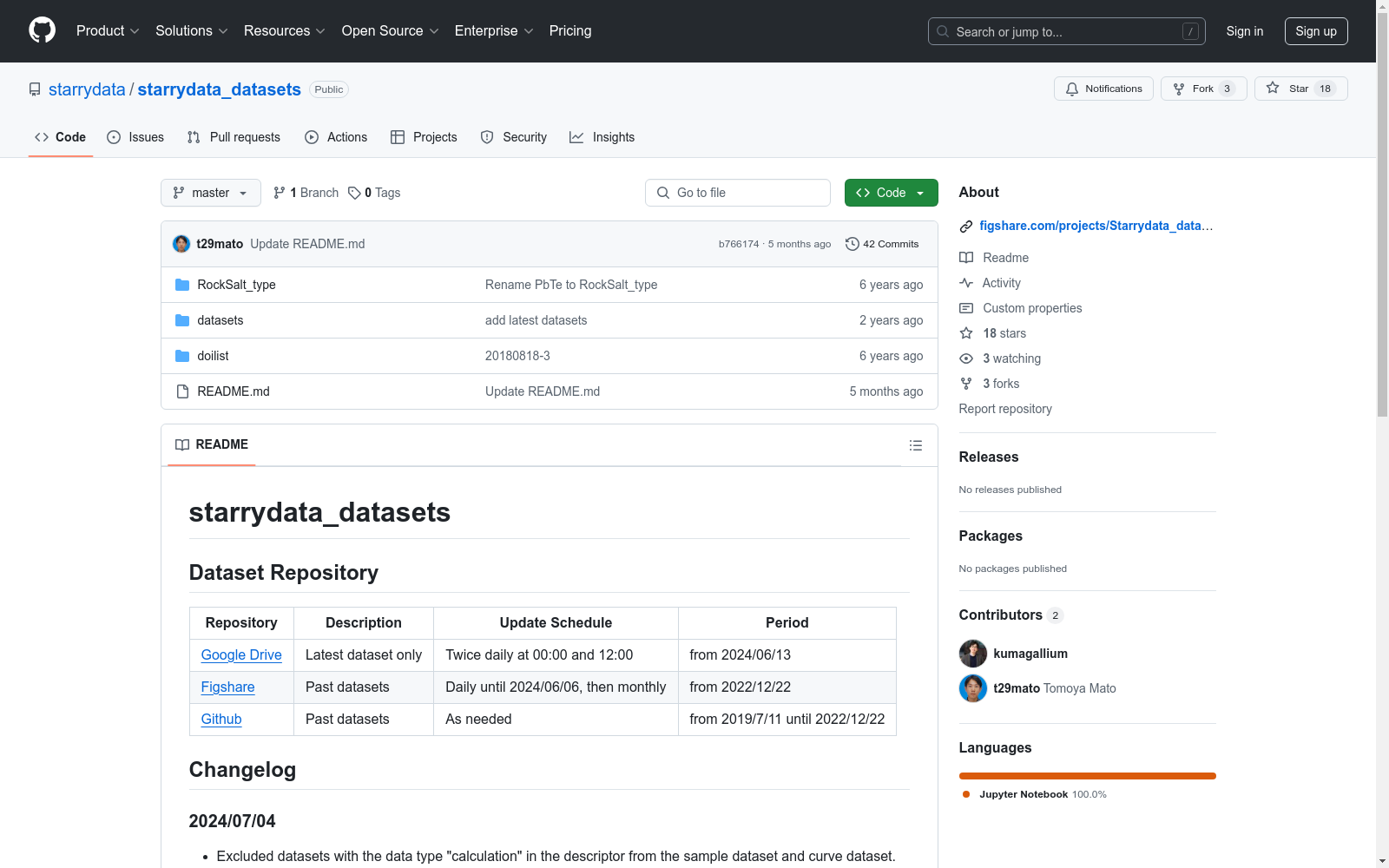
Task: Click the Sign up button
Action: click(1316, 31)
